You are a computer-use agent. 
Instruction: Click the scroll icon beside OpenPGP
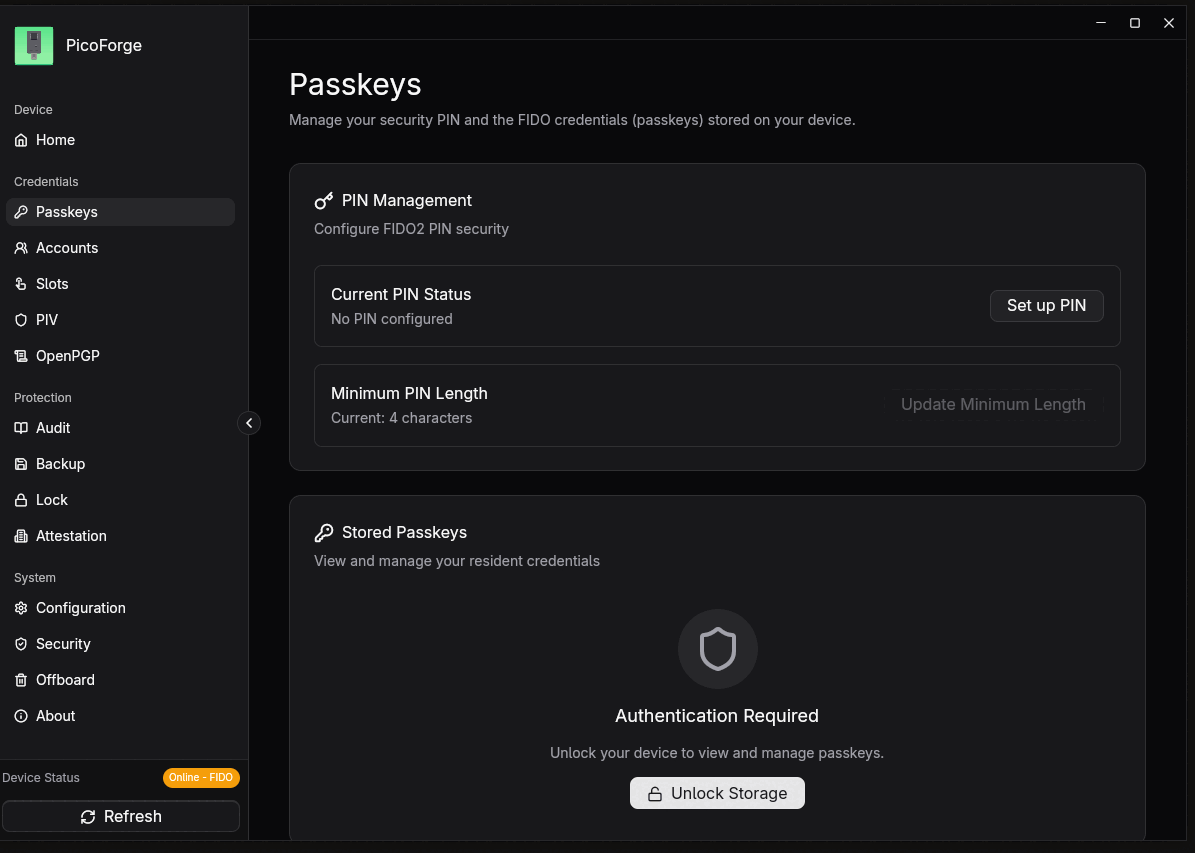click(21, 356)
